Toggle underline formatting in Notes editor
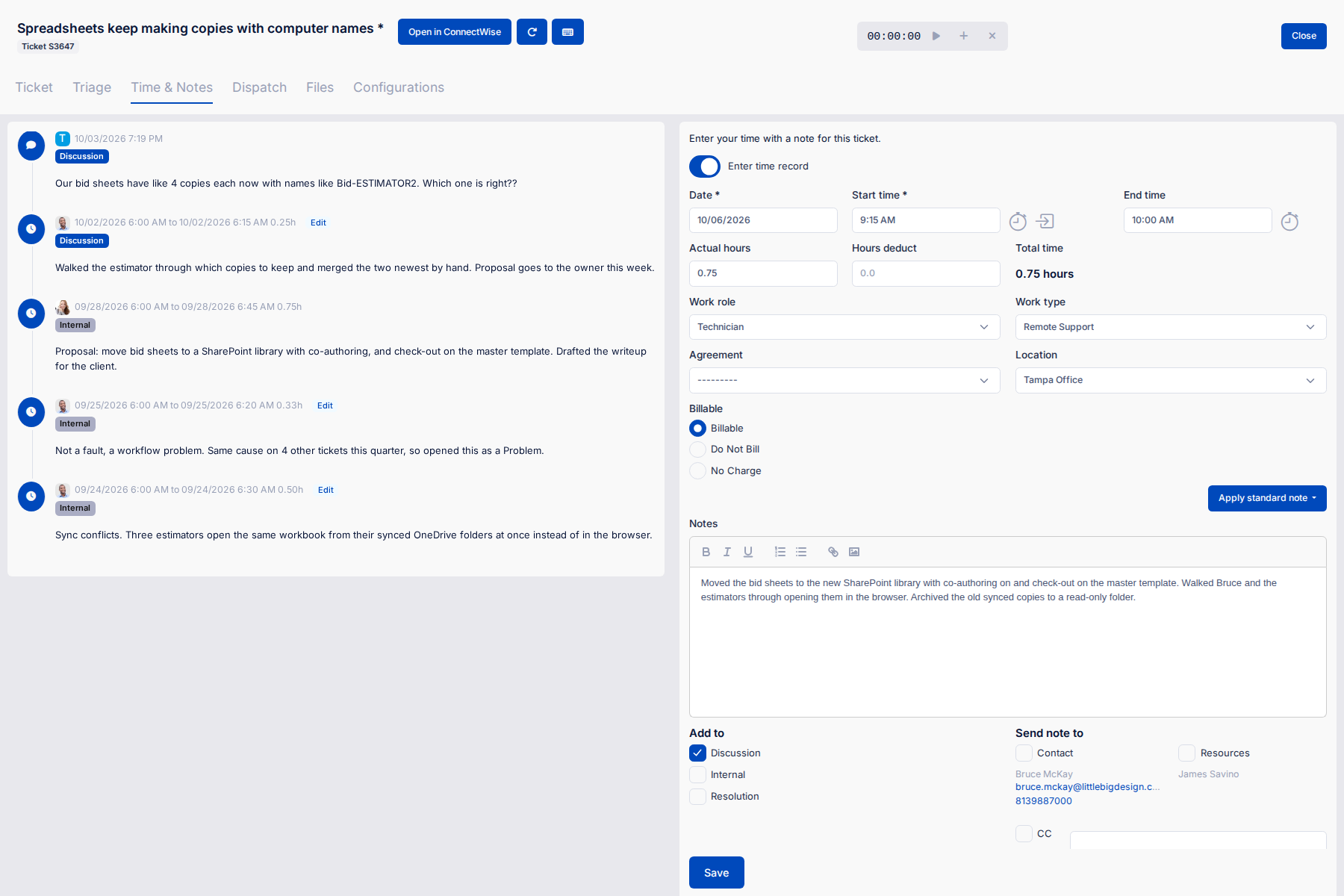The width and height of the screenshot is (1344, 896). (748, 552)
